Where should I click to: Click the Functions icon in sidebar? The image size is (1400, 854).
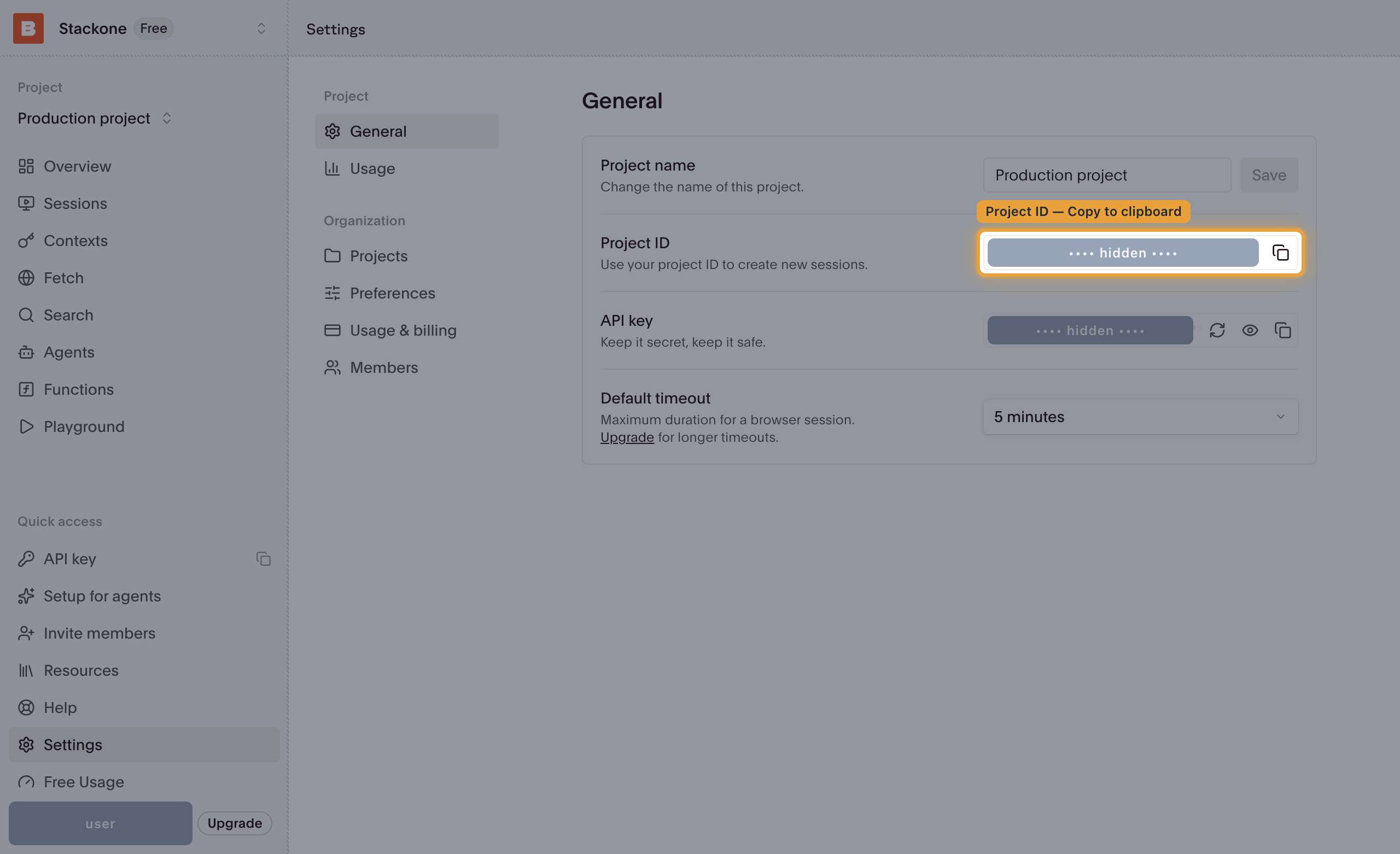26,389
